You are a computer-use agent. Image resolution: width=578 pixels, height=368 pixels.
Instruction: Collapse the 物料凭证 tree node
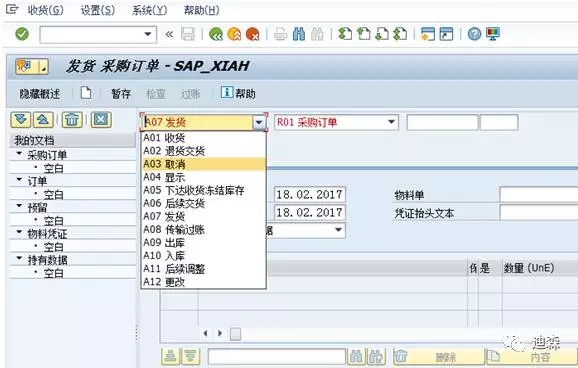click(19, 232)
